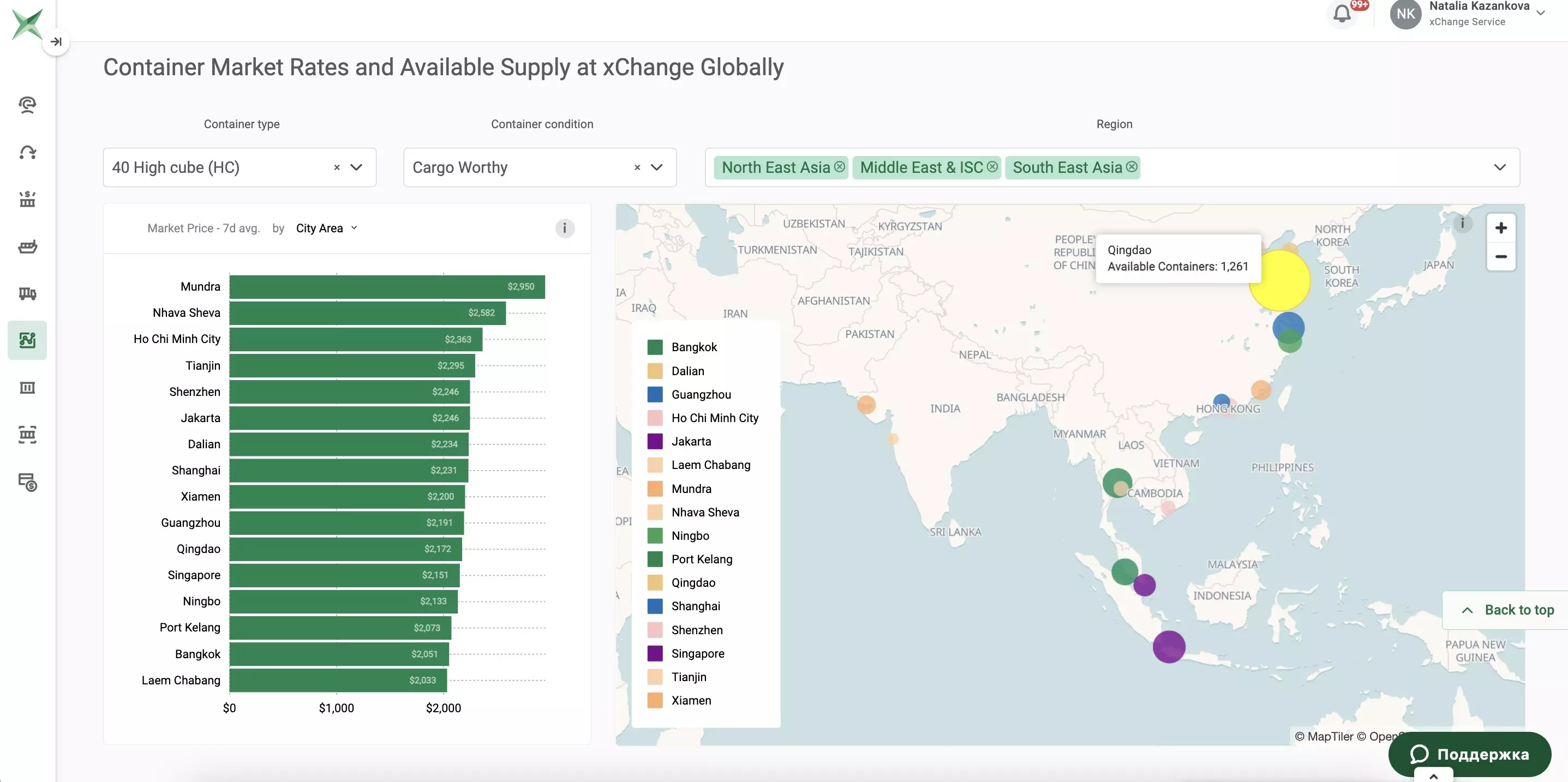This screenshot has width=1568, height=782.
Task: Click the green Bangkok map bubble
Action: tap(1117, 483)
